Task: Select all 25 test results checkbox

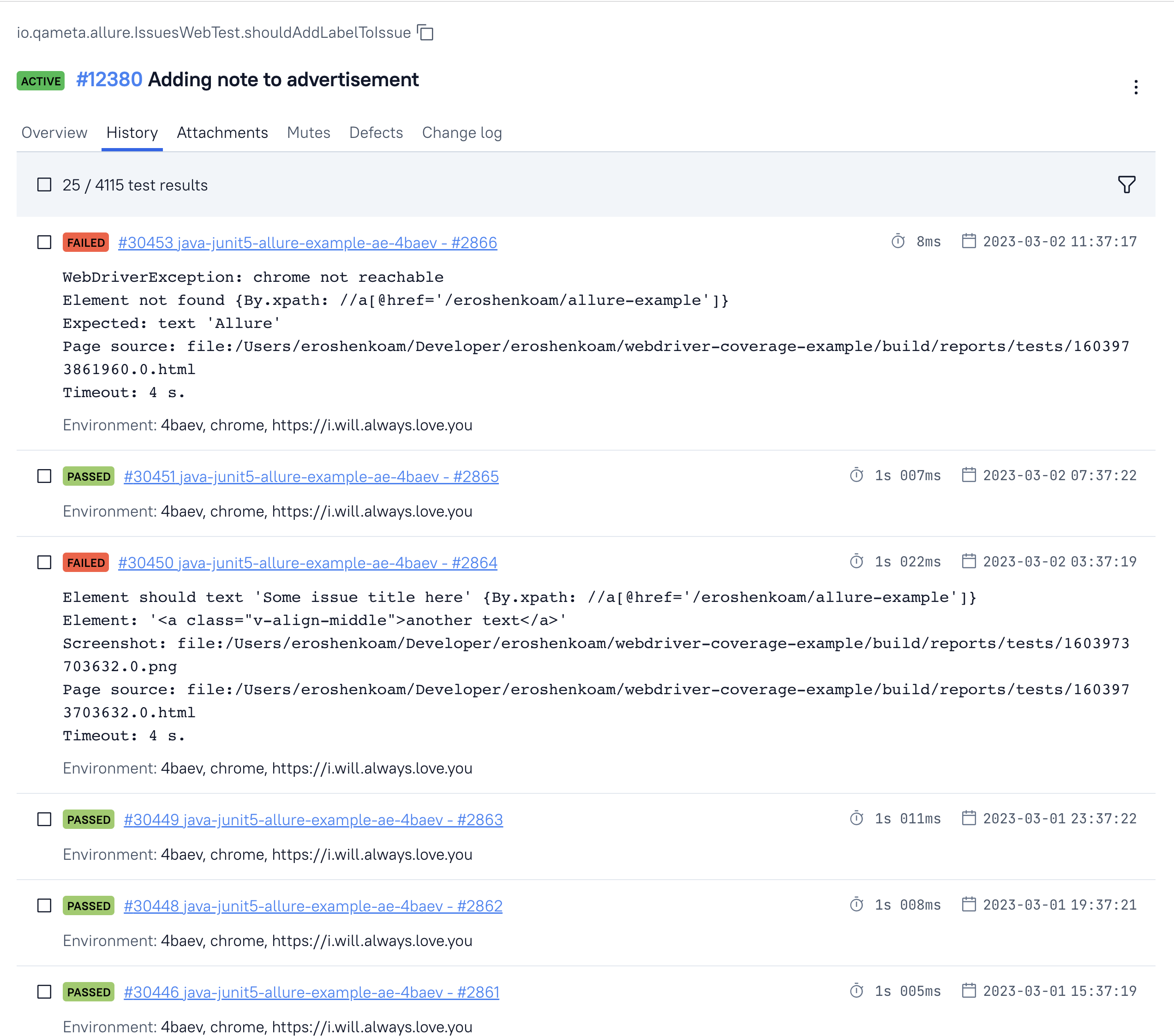Action: tap(44, 185)
